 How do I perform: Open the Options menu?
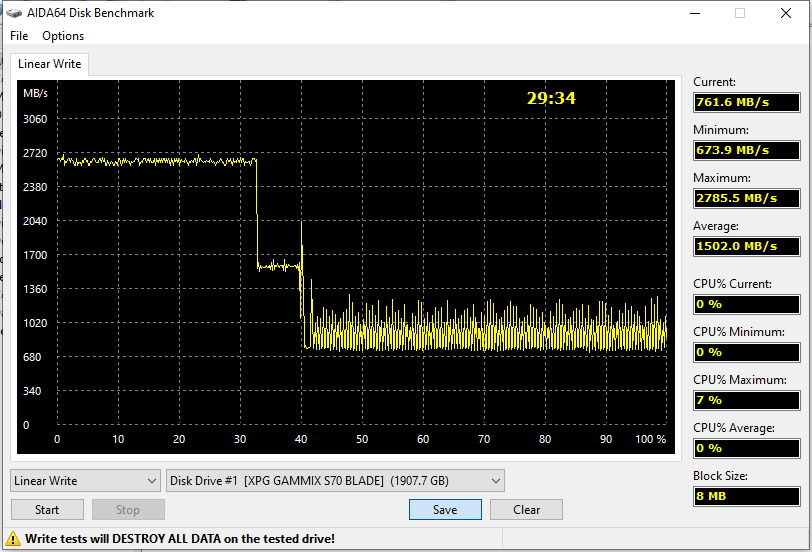(63, 36)
